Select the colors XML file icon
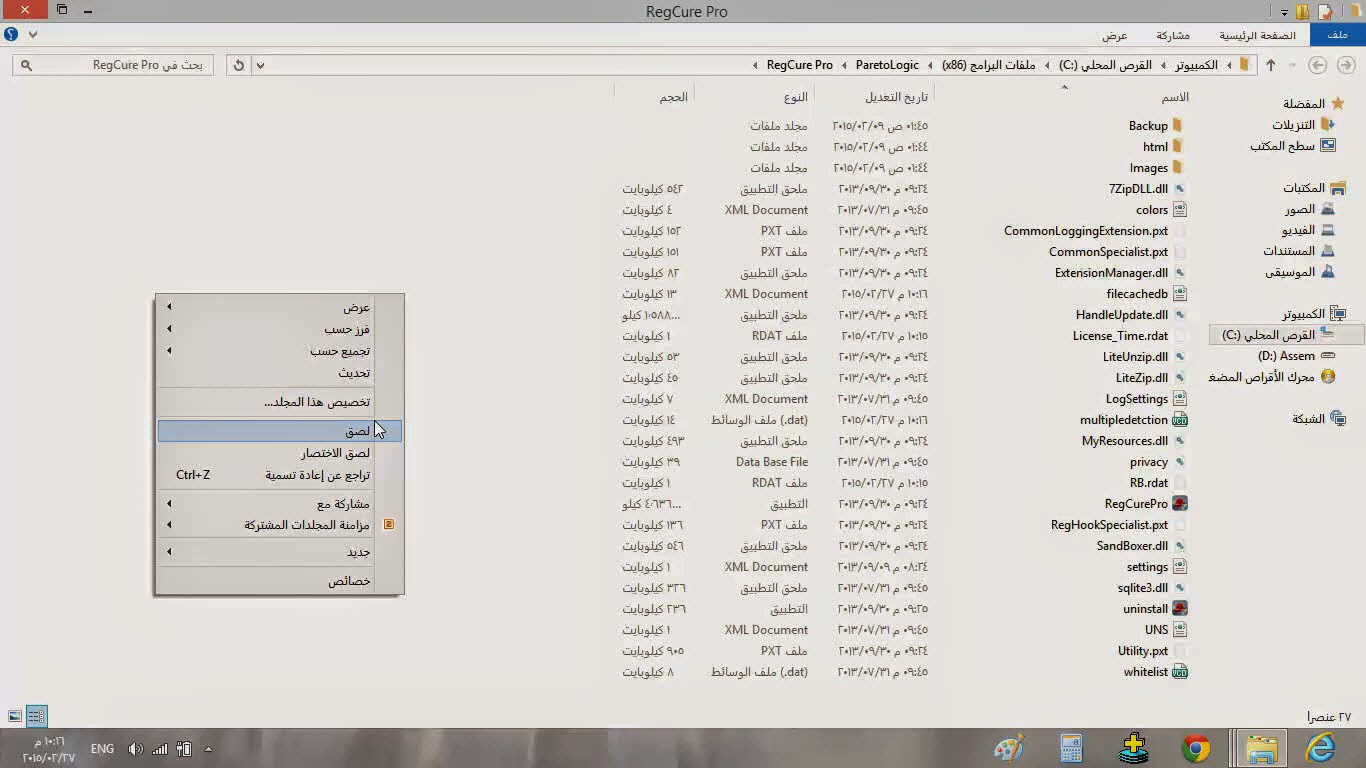This screenshot has height=768, width=1366. [x=1180, y=210]
